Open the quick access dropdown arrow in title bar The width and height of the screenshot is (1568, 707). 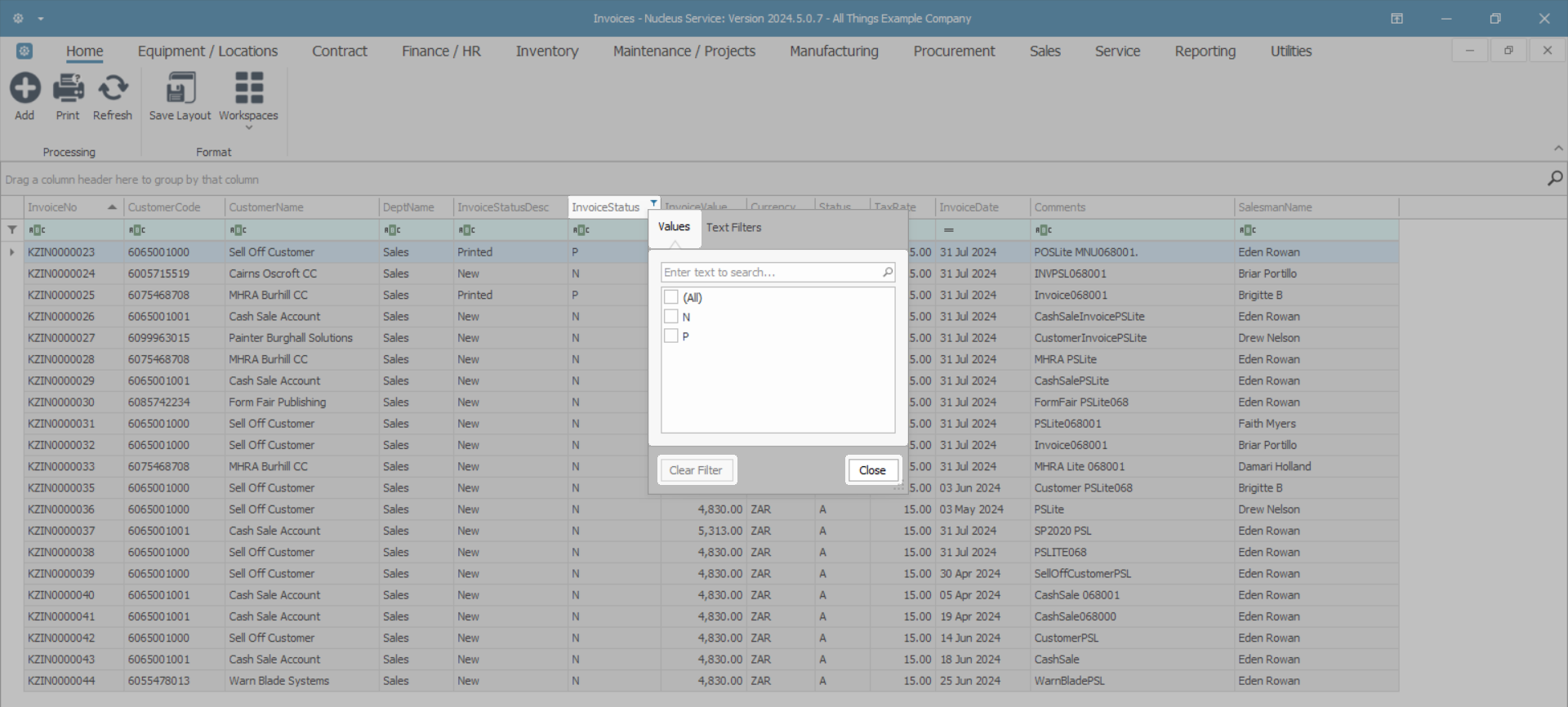point(41,19)
